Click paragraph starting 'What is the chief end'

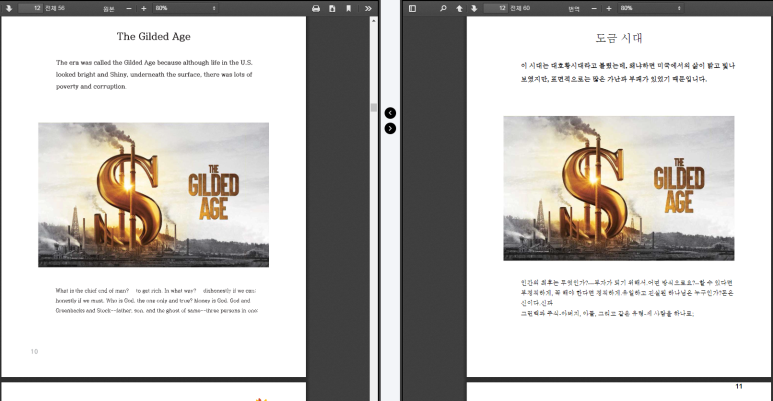tap(156, 301)
